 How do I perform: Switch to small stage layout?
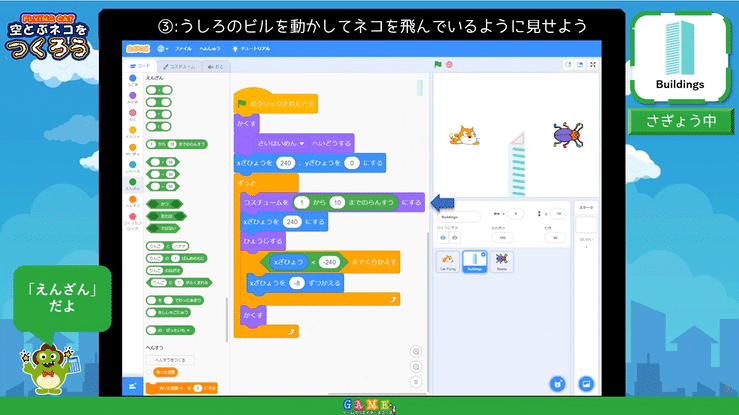pos(568,65)
